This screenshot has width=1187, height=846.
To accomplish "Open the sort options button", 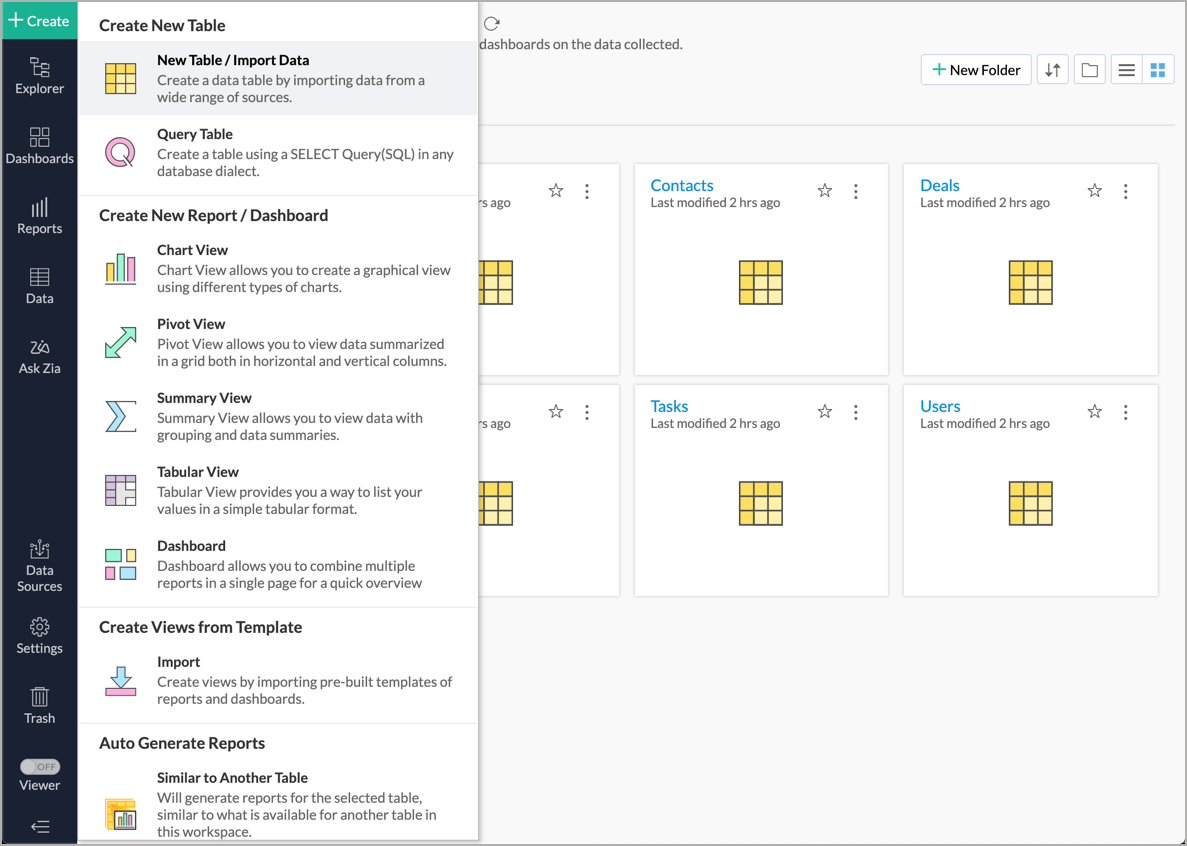I will tap(1053, 70).
